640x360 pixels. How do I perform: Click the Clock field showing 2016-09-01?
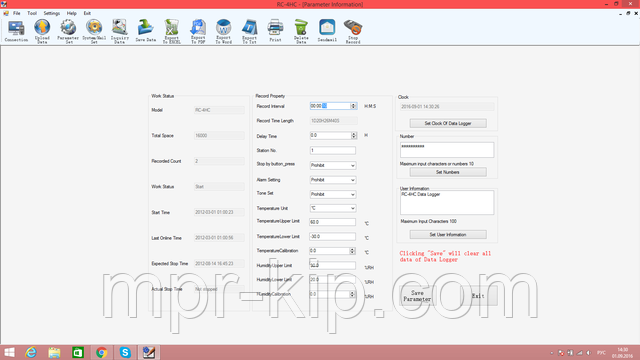tap(447, 107)
